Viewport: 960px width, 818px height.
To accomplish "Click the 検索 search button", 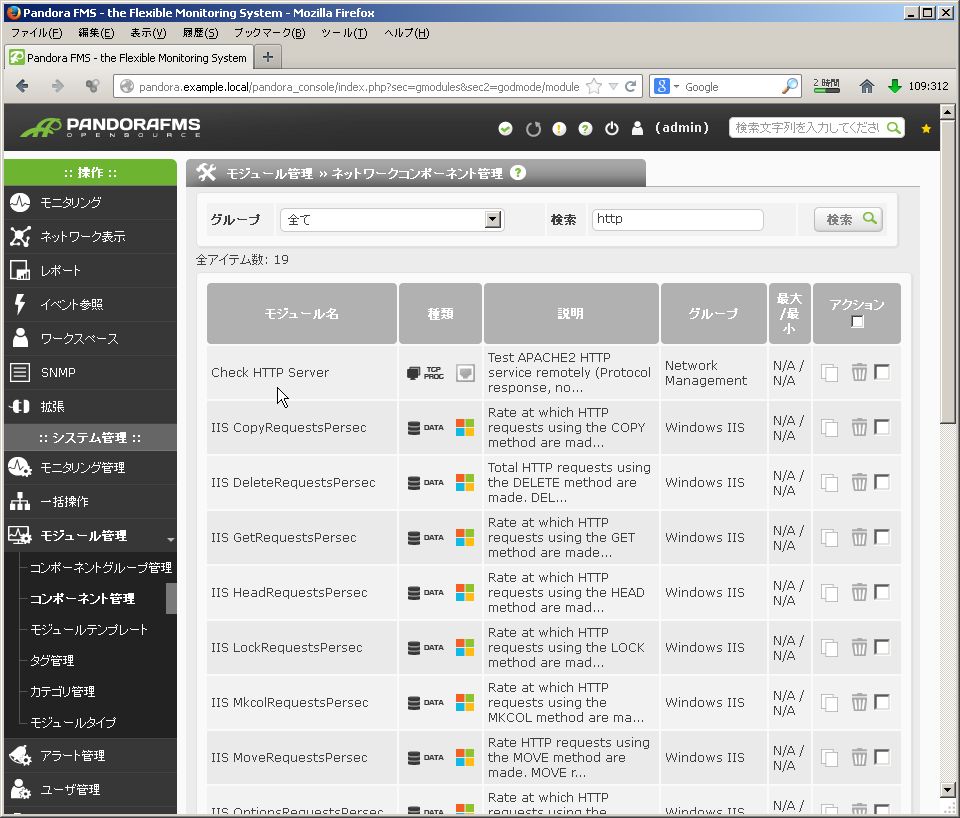I will (x=849, y=219).
